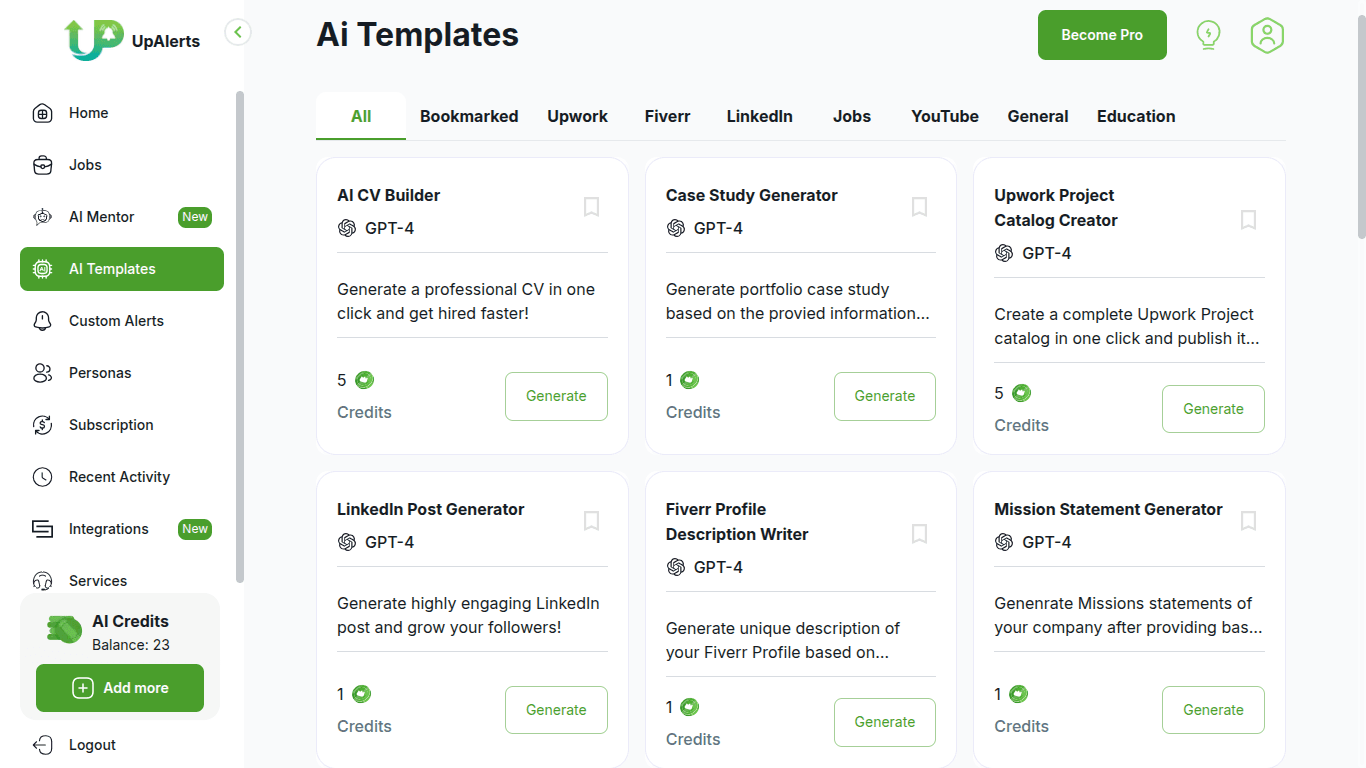This screenshot has height=768, width=1366.
Task: Click the credit coin on LinkedIn Post Generator
Action: [362, 694]
